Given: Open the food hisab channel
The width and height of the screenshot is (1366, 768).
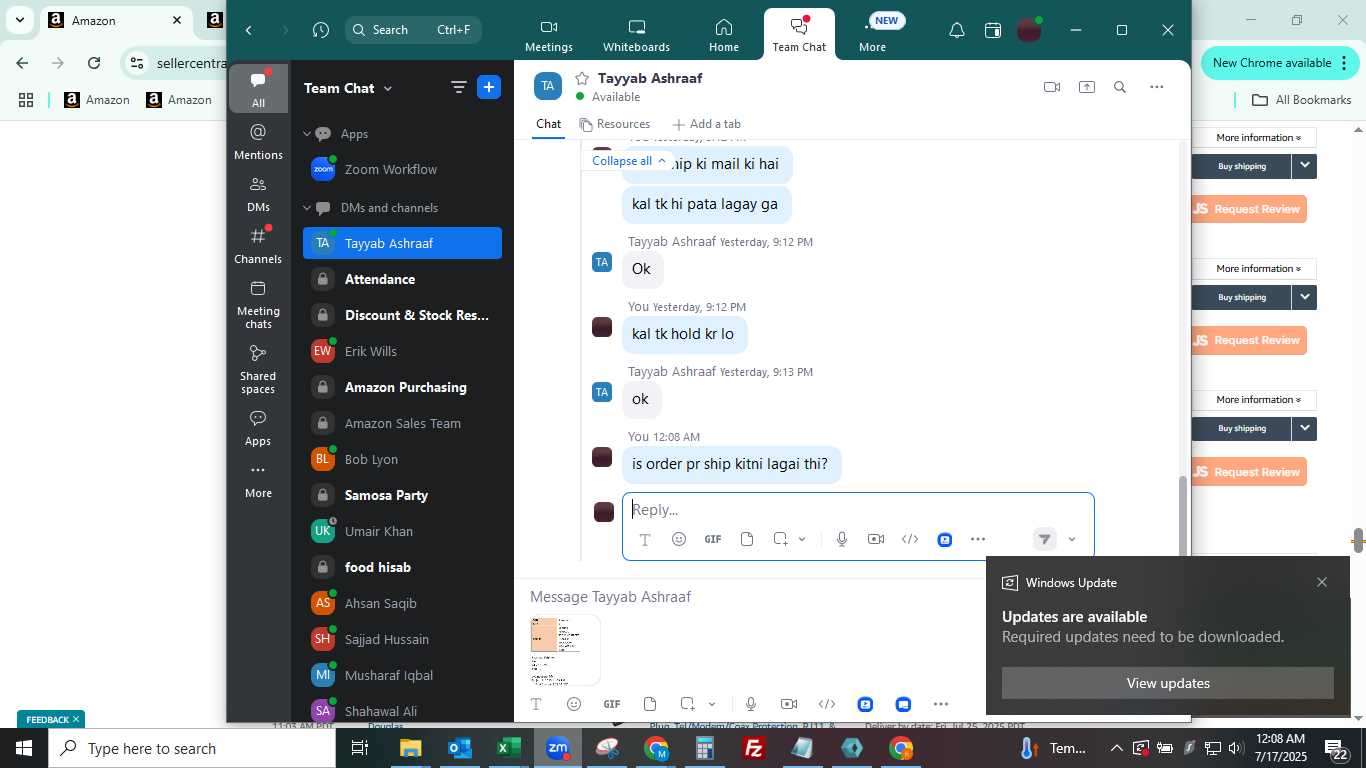Looking at the screenshot, I should pos(402,567).
